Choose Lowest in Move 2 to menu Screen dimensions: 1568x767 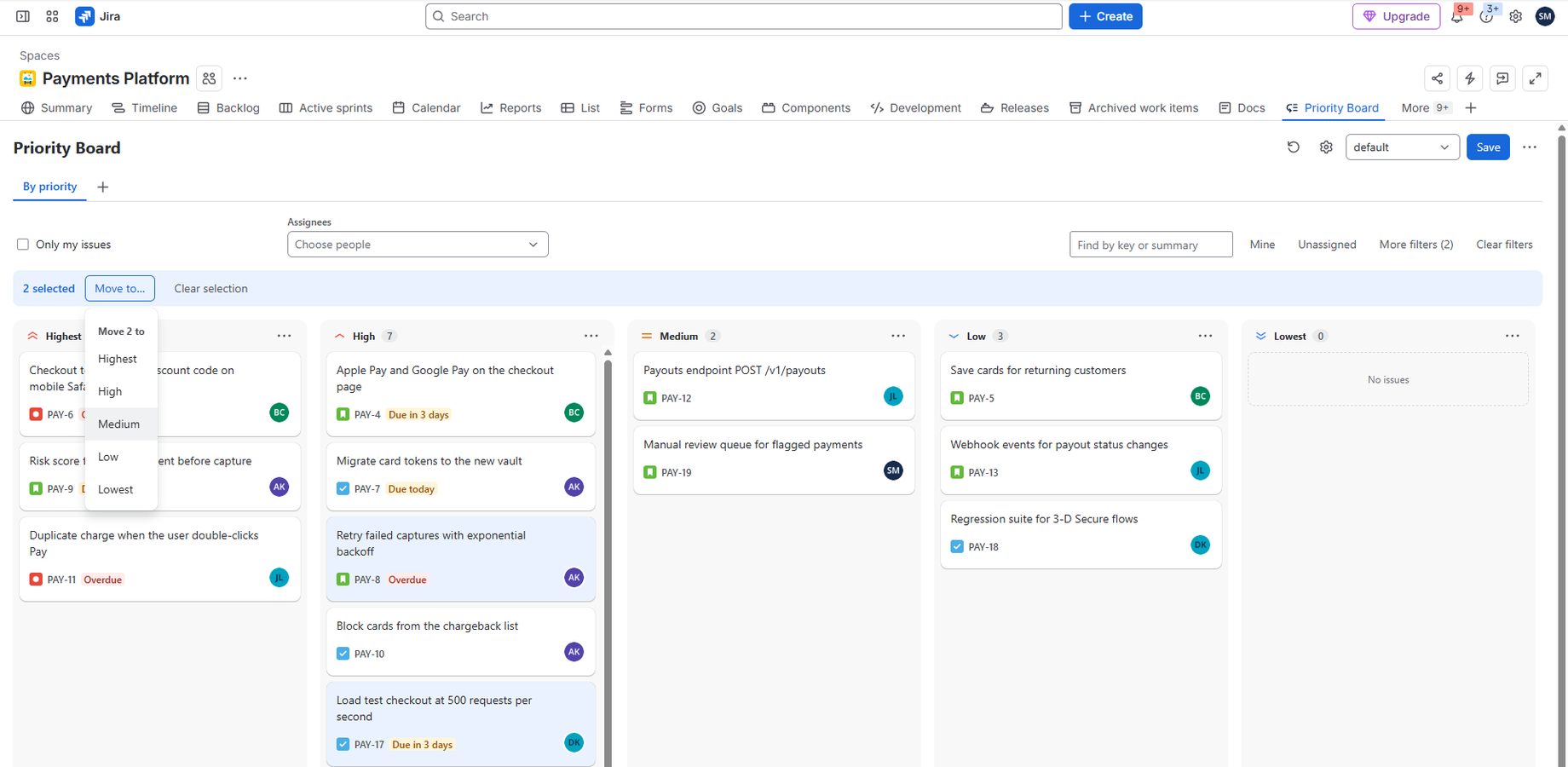[121, 490]
